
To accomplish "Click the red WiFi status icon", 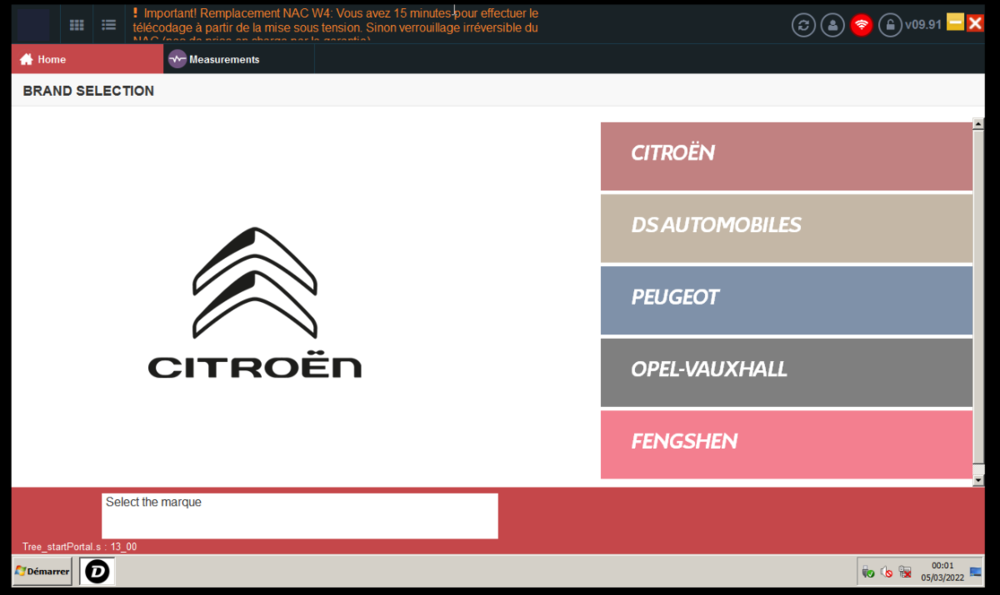I will coord(861,24).
